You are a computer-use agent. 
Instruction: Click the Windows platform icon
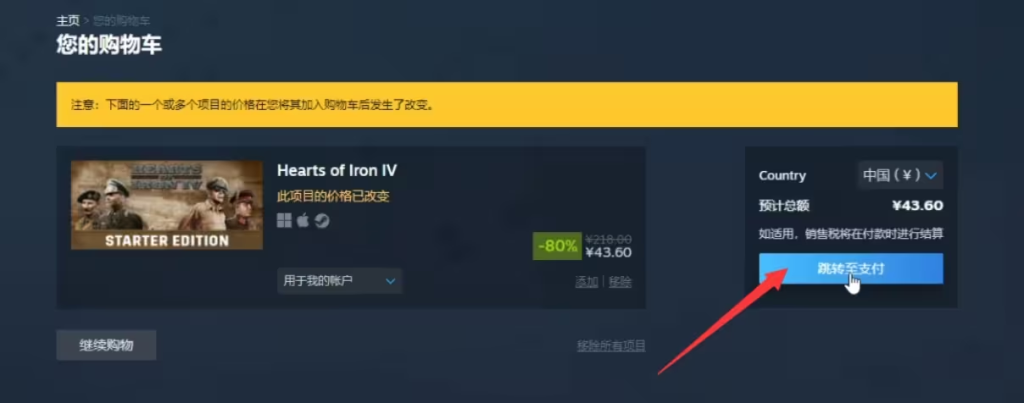[284, 221]
